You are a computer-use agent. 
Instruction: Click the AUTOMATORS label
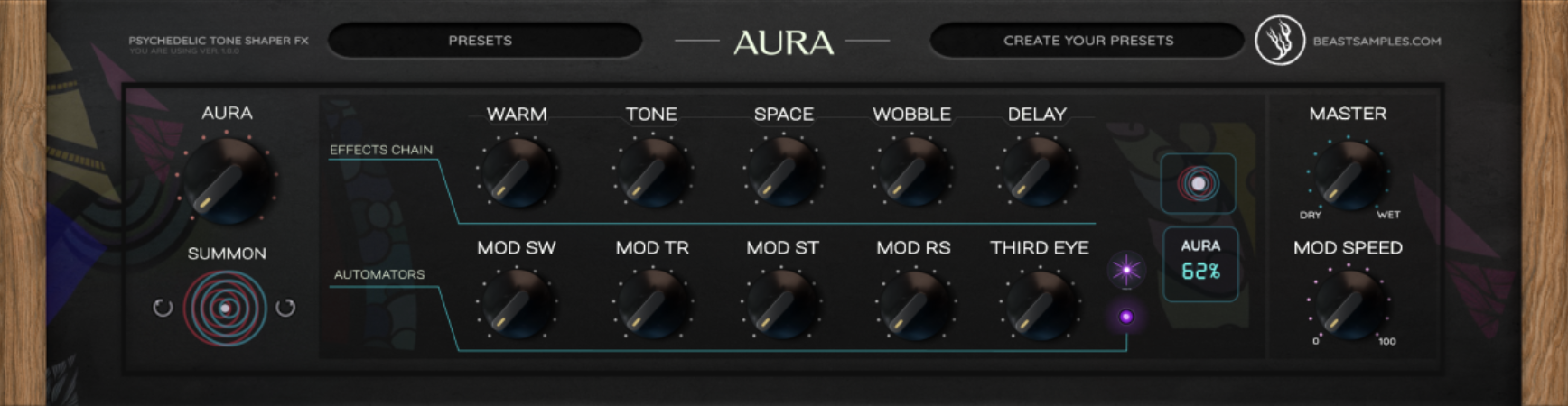[379, 274]
